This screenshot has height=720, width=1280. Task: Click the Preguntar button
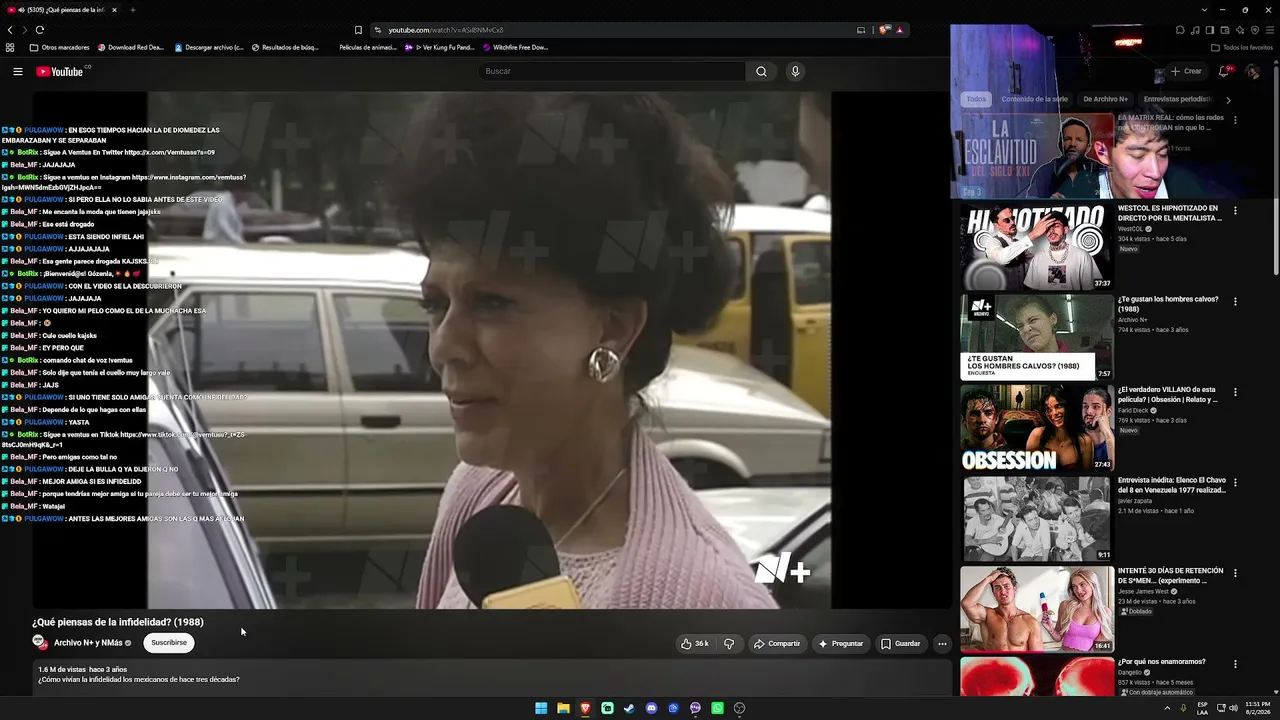point(841,644)
